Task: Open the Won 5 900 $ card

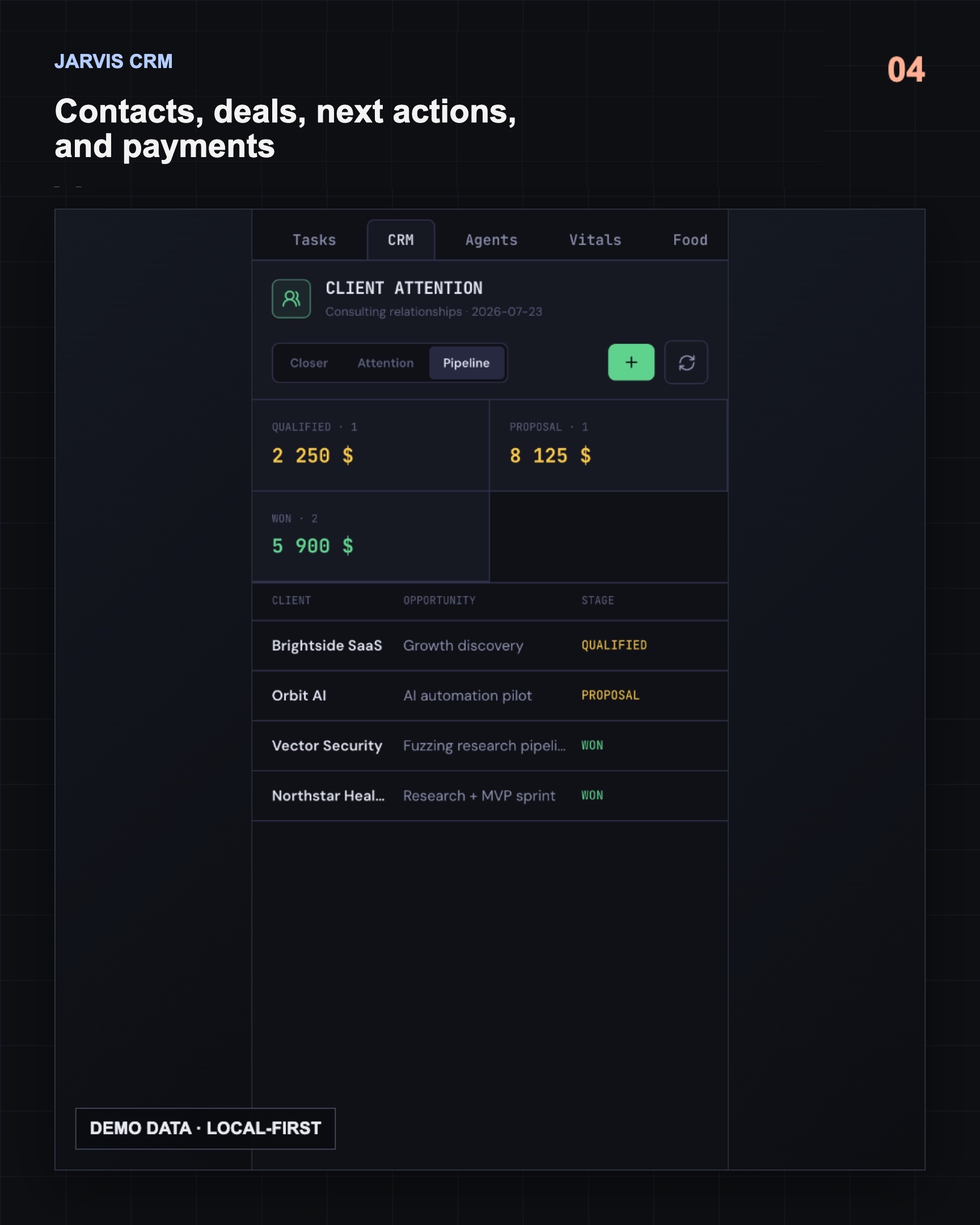Action: point(370,537)
